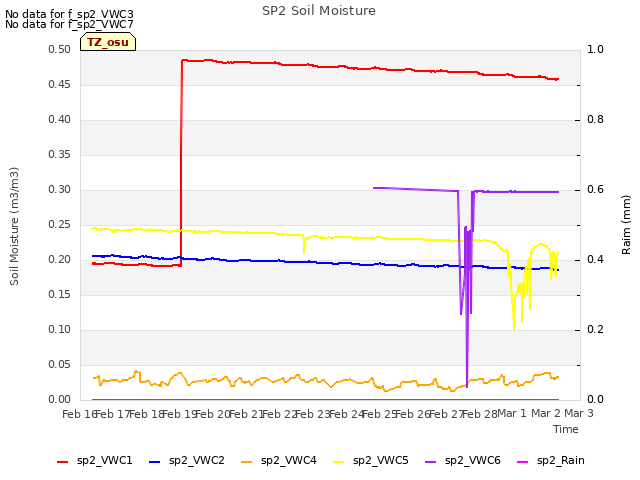Click the purple sp2_VWC6 legend swatch

tap(431, 462)
